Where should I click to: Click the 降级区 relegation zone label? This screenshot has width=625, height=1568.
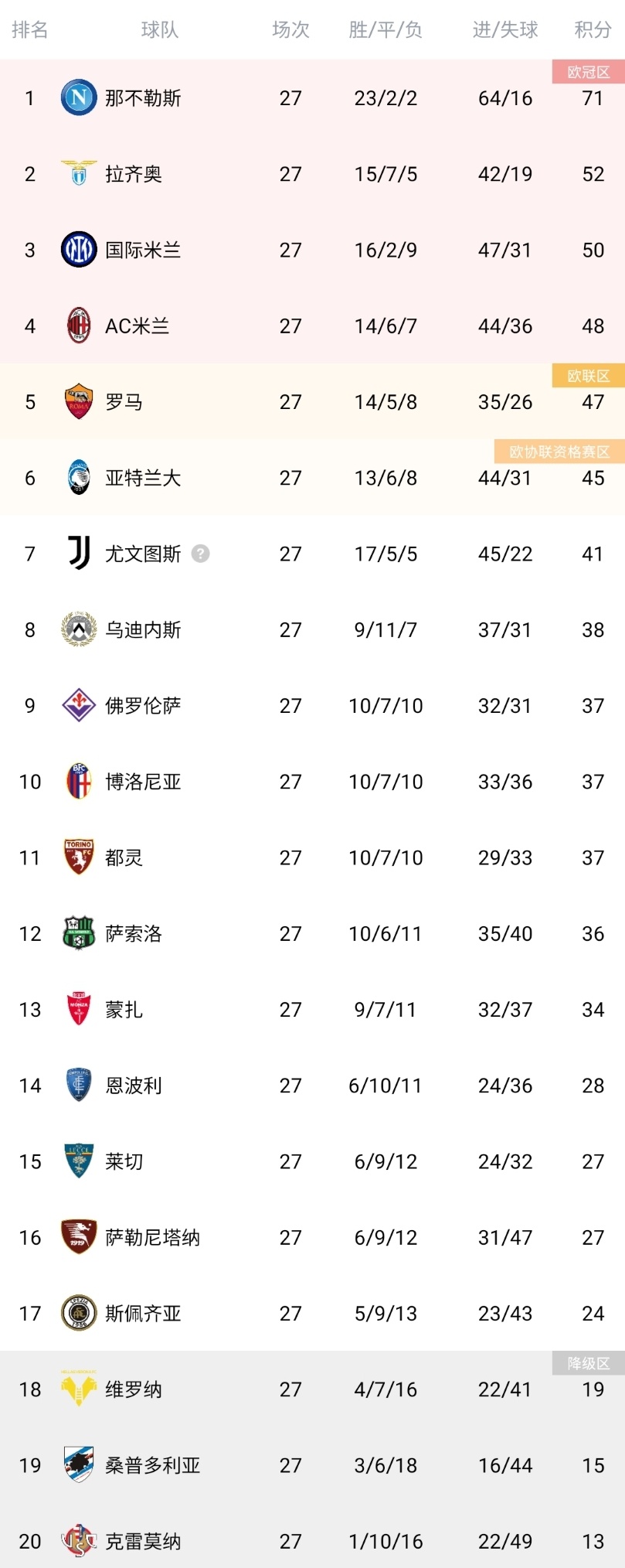coord(588,1363)
